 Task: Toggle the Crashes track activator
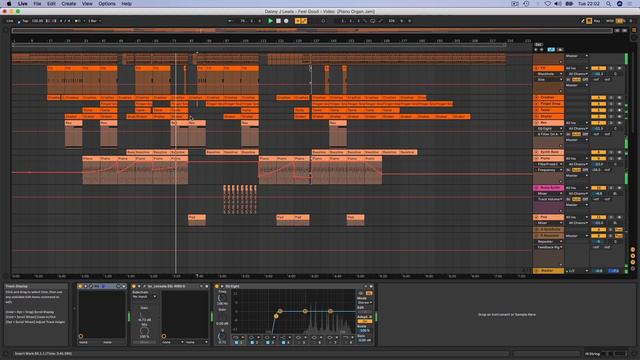(x=598, y=98)
